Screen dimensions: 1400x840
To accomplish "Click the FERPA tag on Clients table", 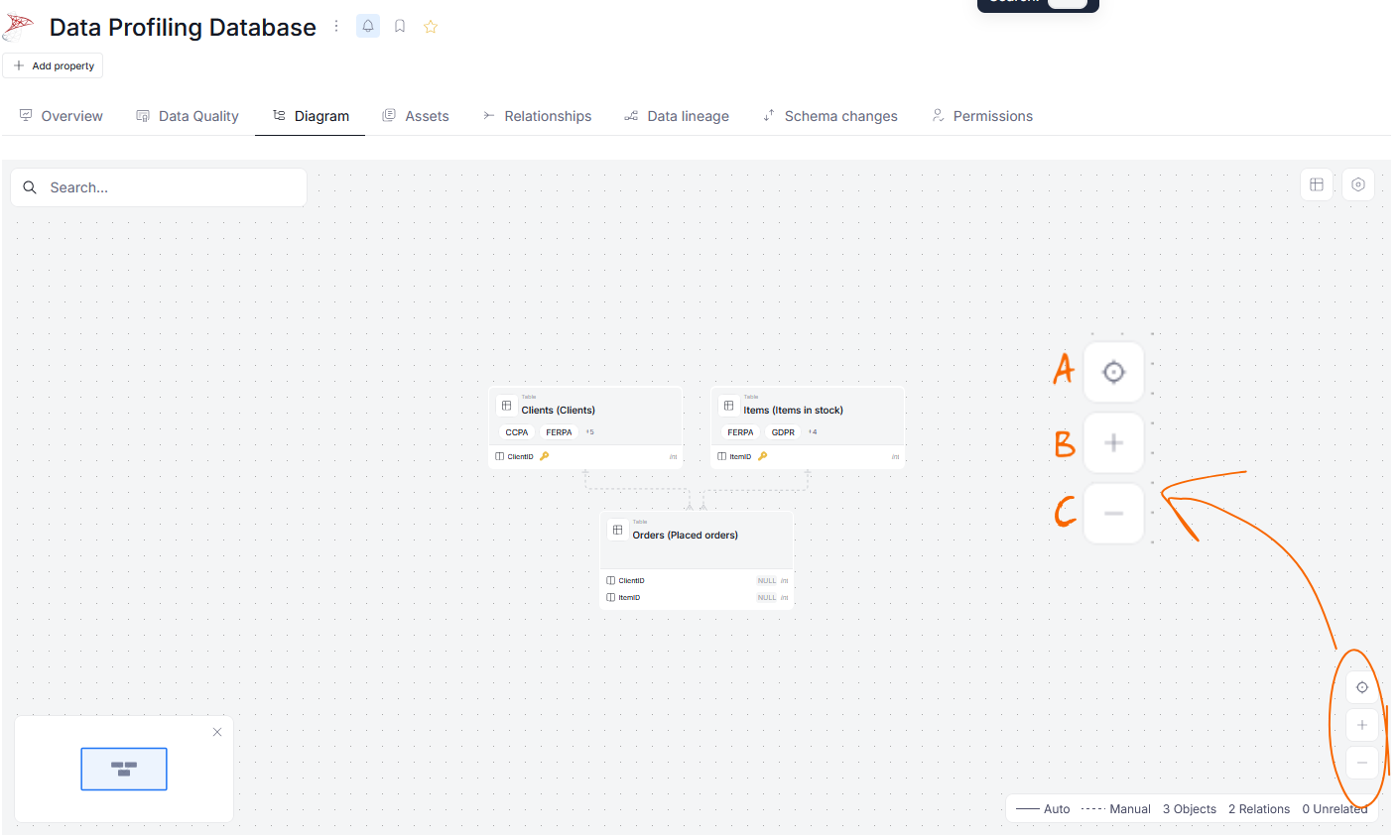I will pos(559,432).
